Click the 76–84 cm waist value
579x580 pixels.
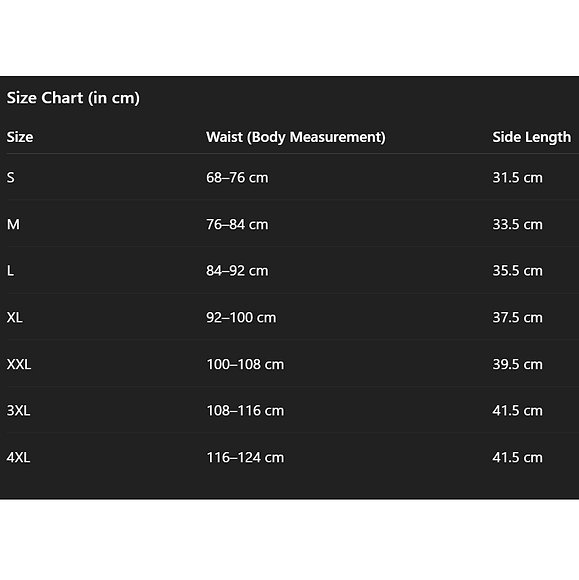[237, 225]
